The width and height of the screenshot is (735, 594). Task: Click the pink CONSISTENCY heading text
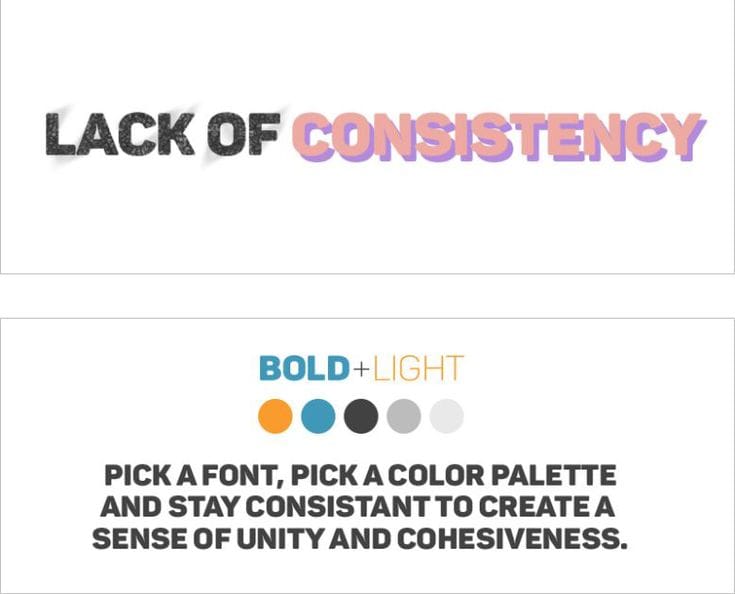pyautogui.click(x=497, y=136)
